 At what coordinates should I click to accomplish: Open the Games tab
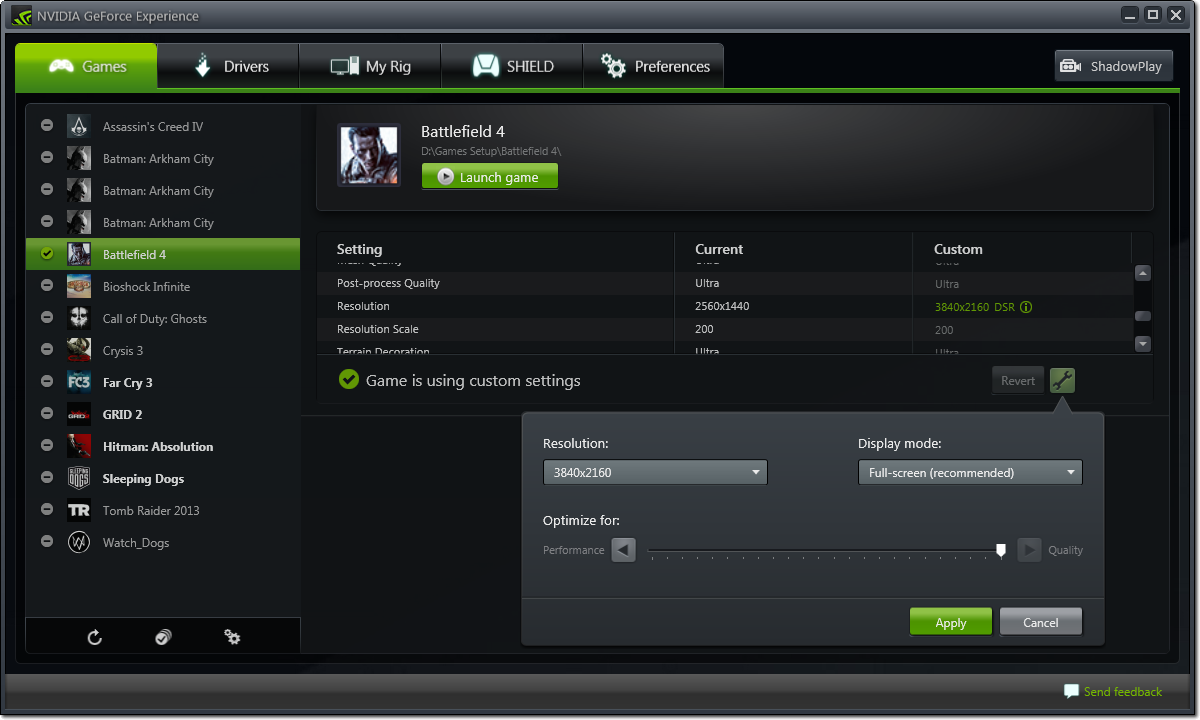(x=87, y=66)
